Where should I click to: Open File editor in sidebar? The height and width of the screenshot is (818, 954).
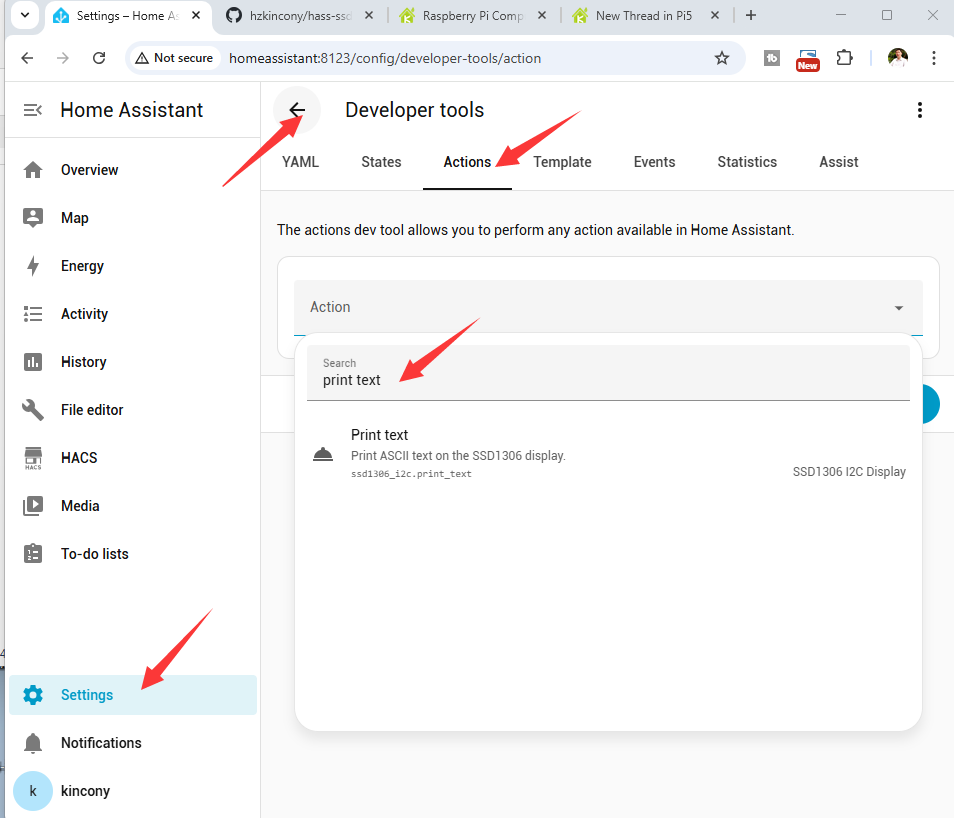[91, 410]
